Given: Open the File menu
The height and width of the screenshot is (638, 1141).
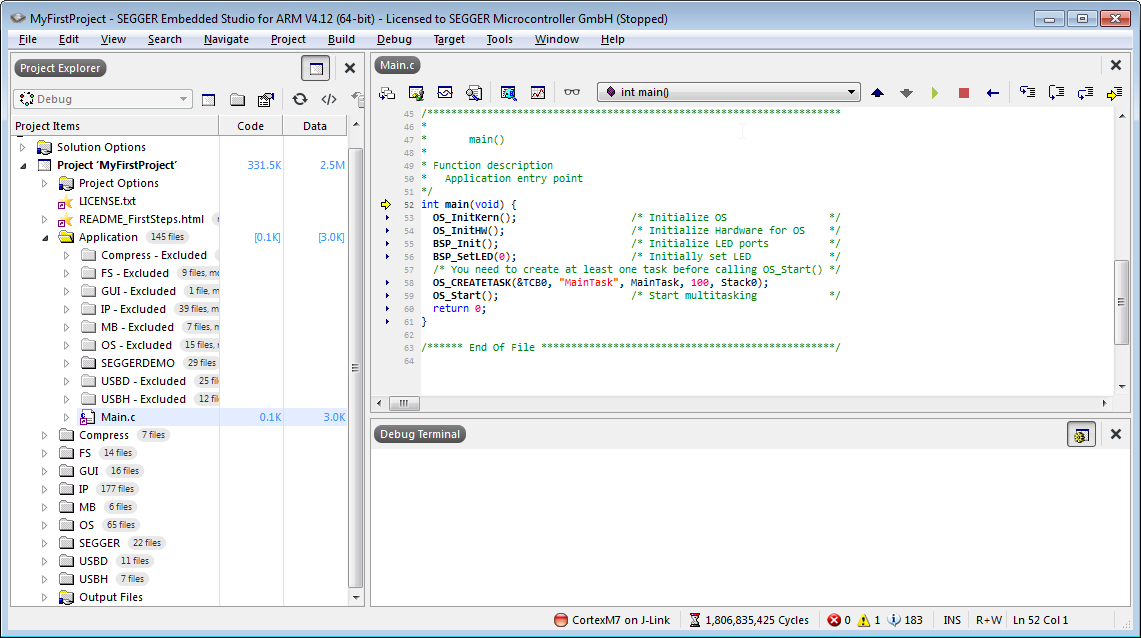Looking at the screenshot, I should [x=28, y=39].
